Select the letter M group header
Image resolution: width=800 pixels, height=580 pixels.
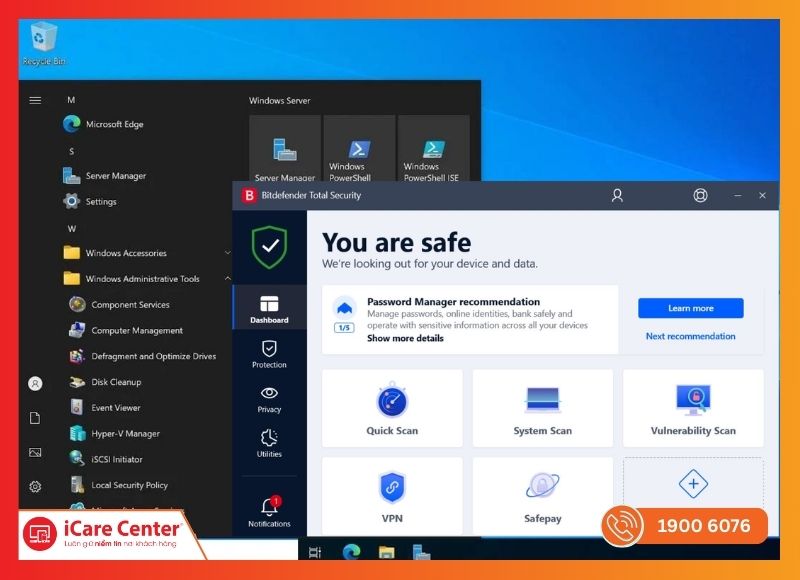click(71, 100)
